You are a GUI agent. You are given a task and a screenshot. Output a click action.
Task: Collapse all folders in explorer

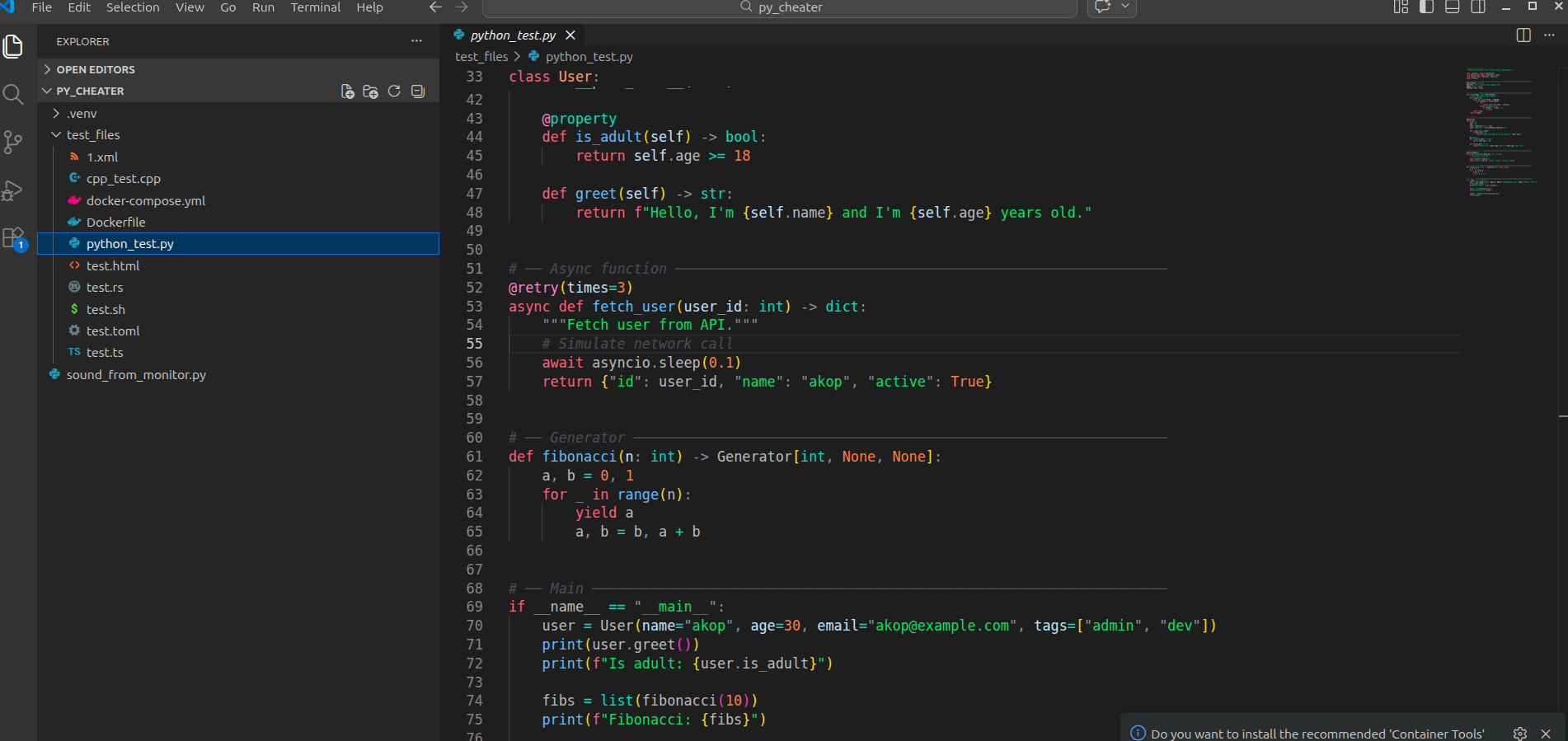418,91
